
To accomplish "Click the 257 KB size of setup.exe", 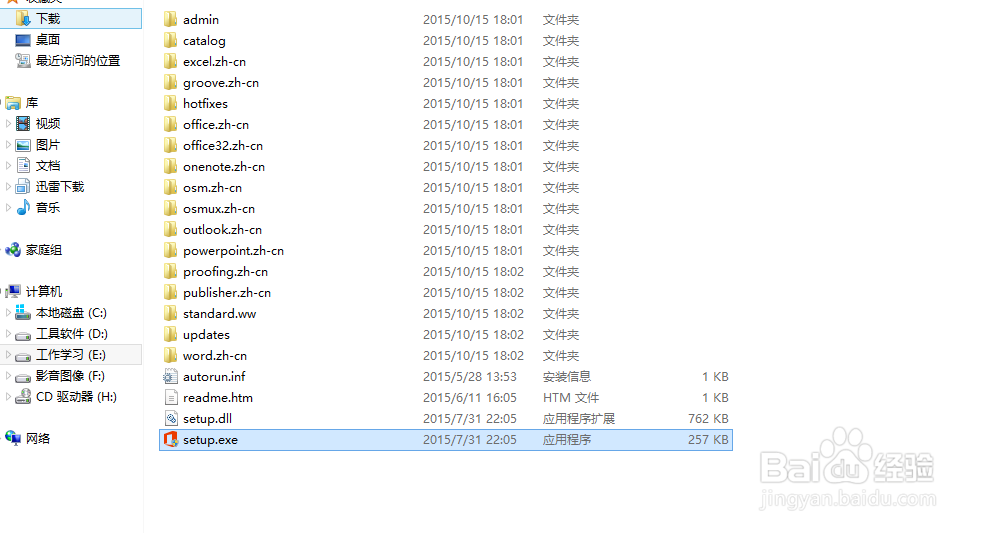I will (708, 440).
